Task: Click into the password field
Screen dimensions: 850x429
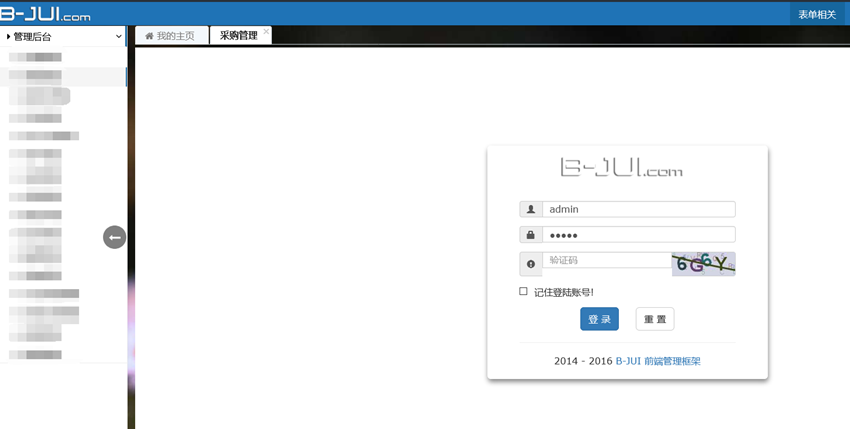Action: [x=638, y=234]
